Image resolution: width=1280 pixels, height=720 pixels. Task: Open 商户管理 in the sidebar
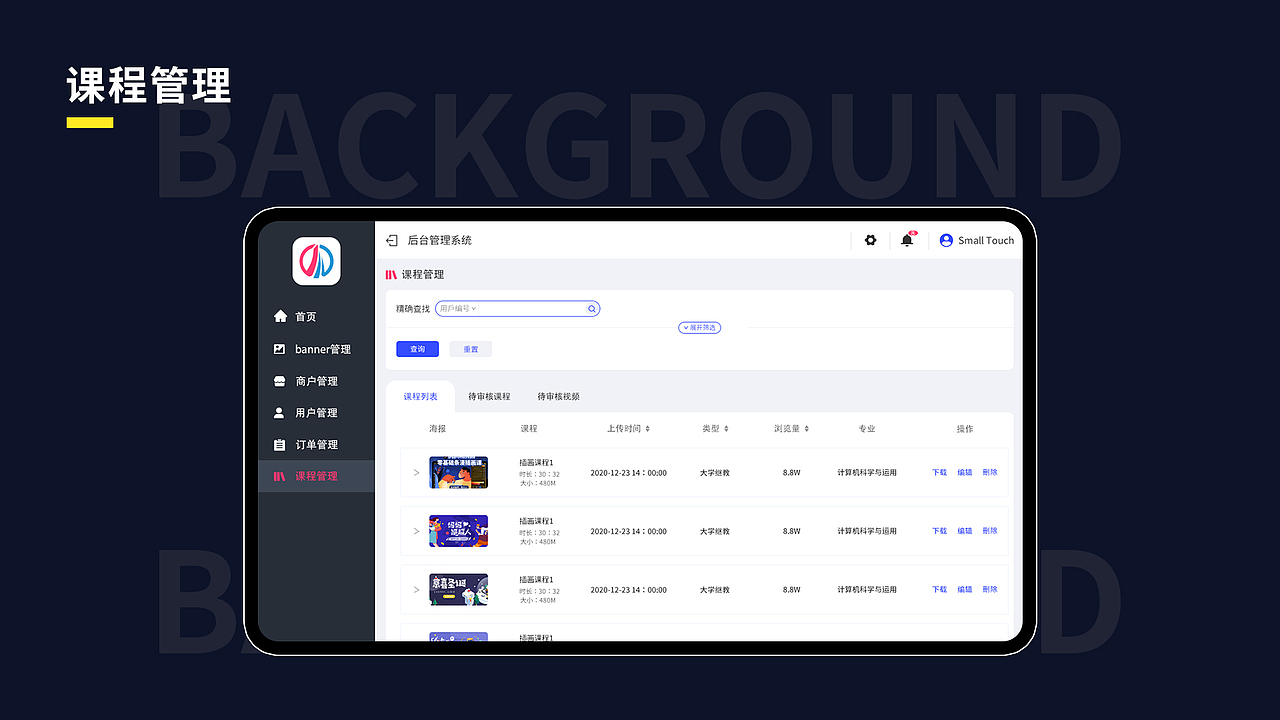[316, 381]
